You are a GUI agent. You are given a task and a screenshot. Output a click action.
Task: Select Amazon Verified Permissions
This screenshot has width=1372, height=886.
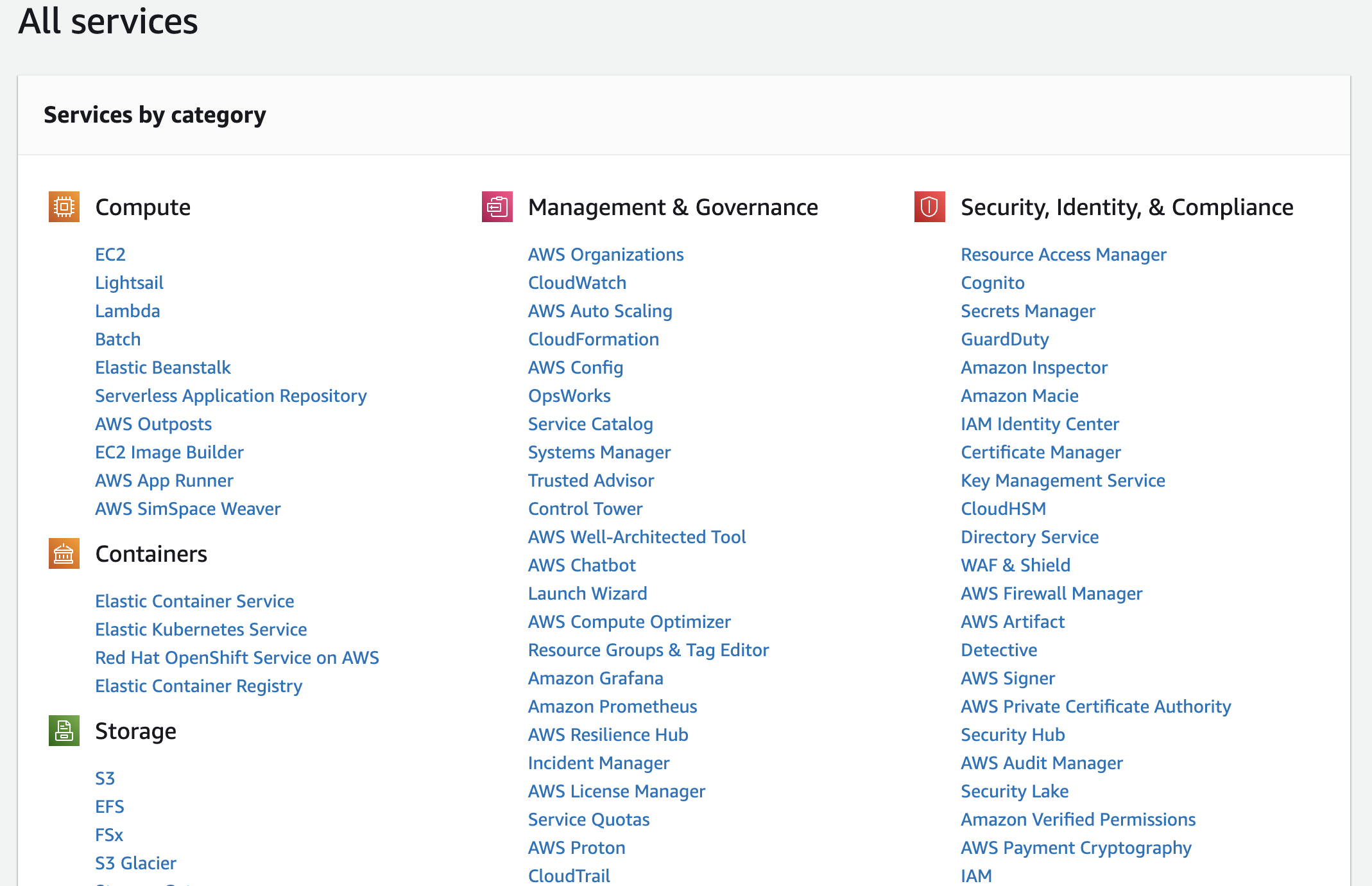pos(1077,819)
